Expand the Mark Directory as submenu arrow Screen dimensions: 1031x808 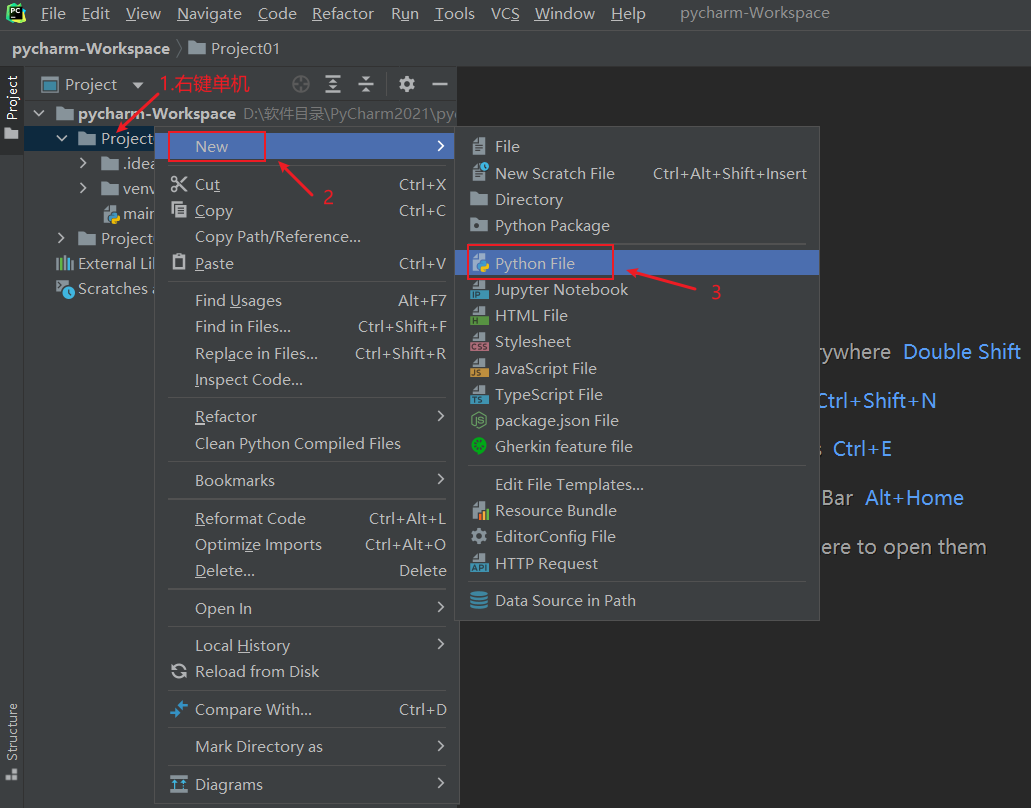tap(441, 746)
